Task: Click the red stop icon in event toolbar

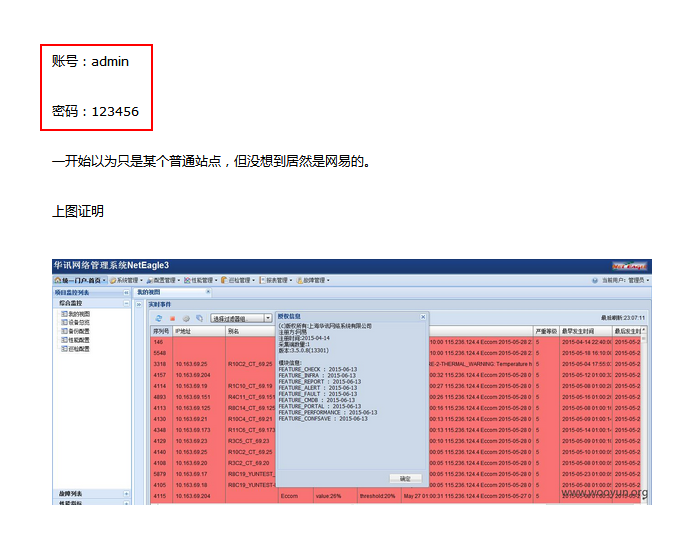Action: click(x=173, y=318)
